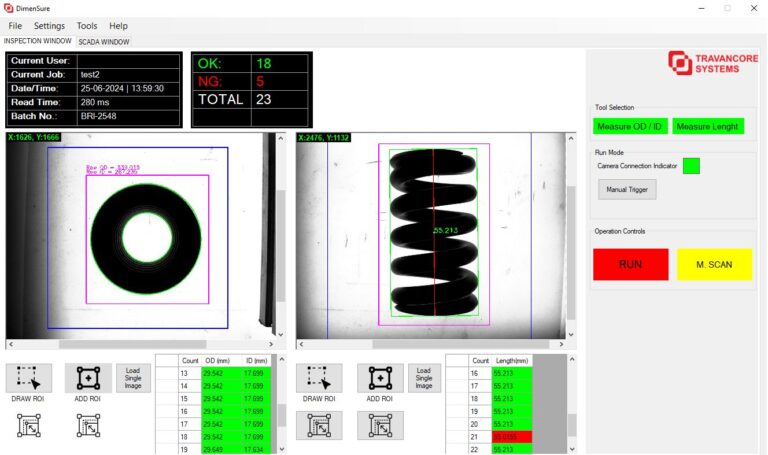Viewport: 768px width, 455px height.
Task: Click Load Single Image for spring view
Action: 424,378
